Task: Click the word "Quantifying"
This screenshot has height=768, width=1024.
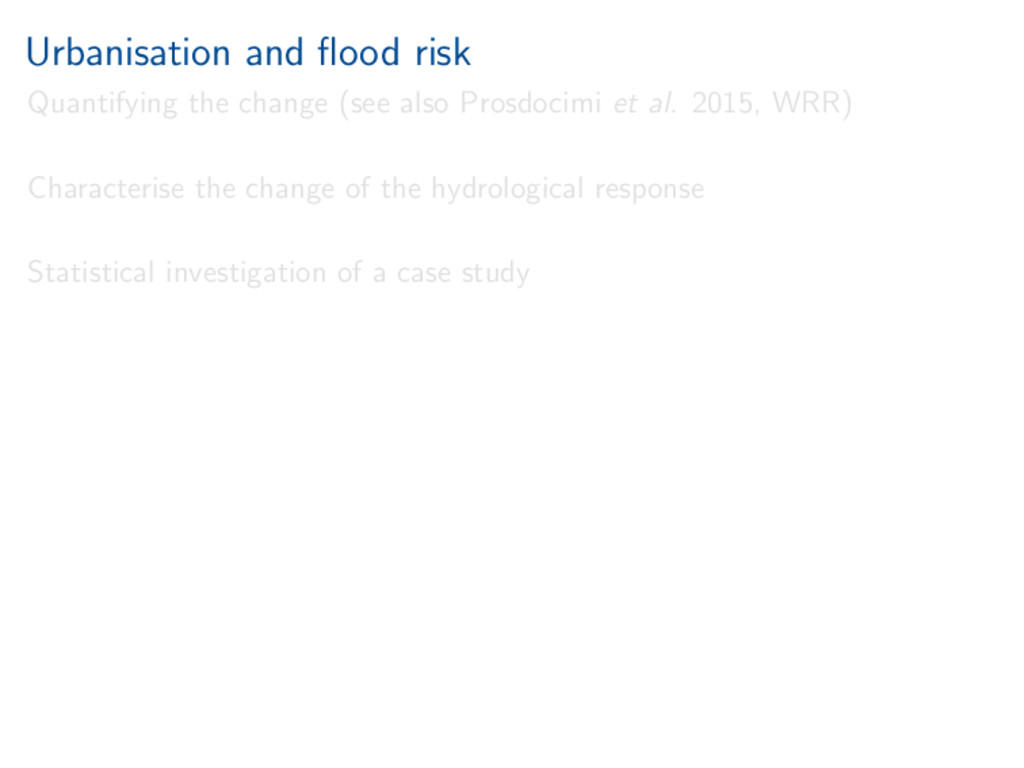Action: tap(103, 103)
